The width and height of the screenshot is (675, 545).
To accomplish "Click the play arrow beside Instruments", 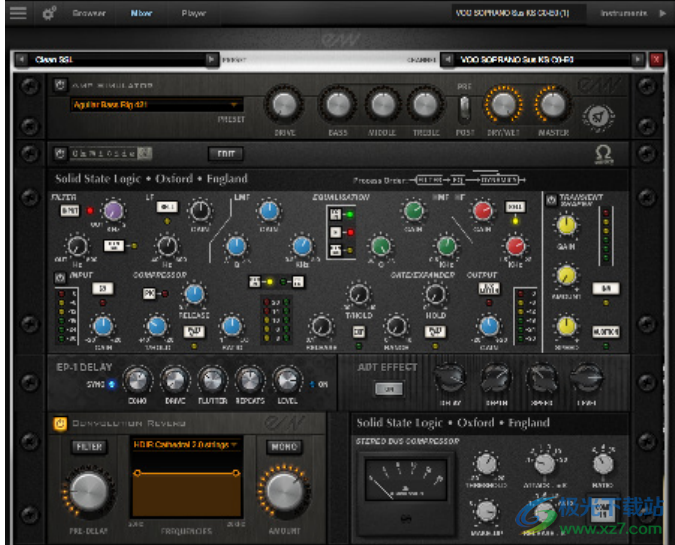I will (x=662, y=13).
